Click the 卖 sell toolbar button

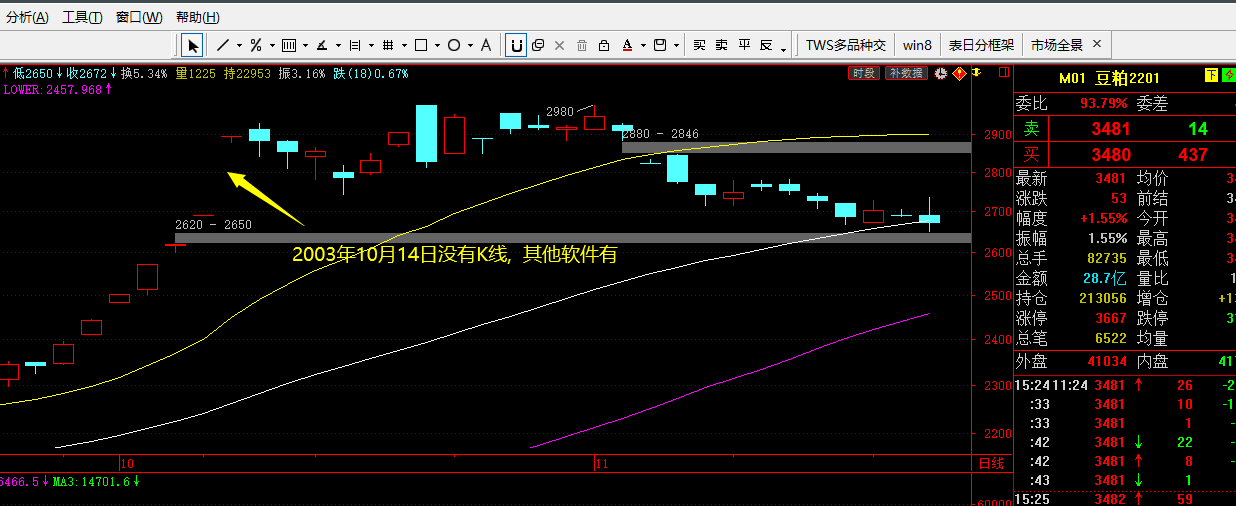[x=721, y=45]
